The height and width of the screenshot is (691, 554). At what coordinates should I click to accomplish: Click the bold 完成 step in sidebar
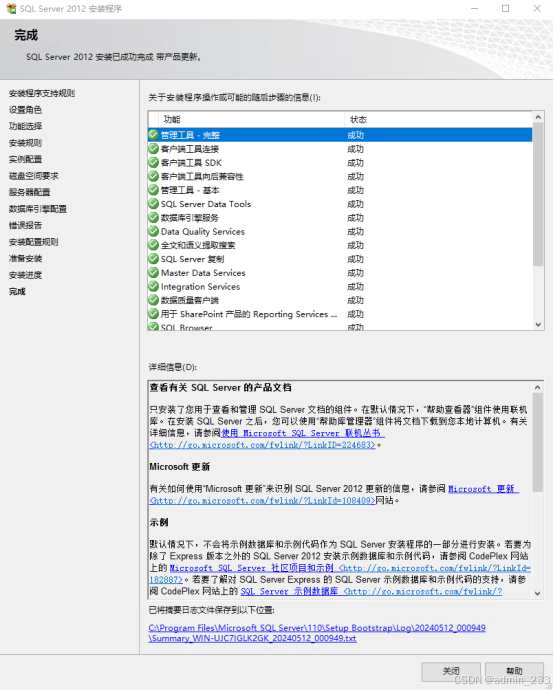17,291
